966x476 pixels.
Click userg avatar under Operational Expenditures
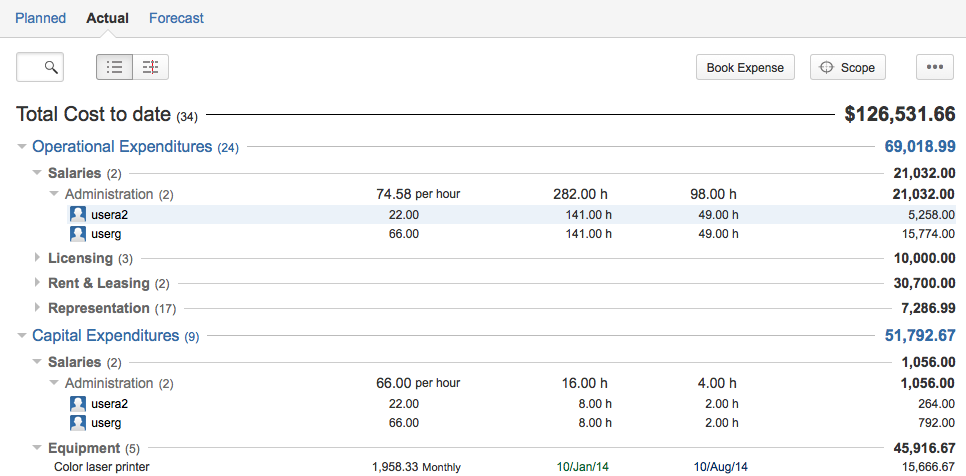coord(77,234)
